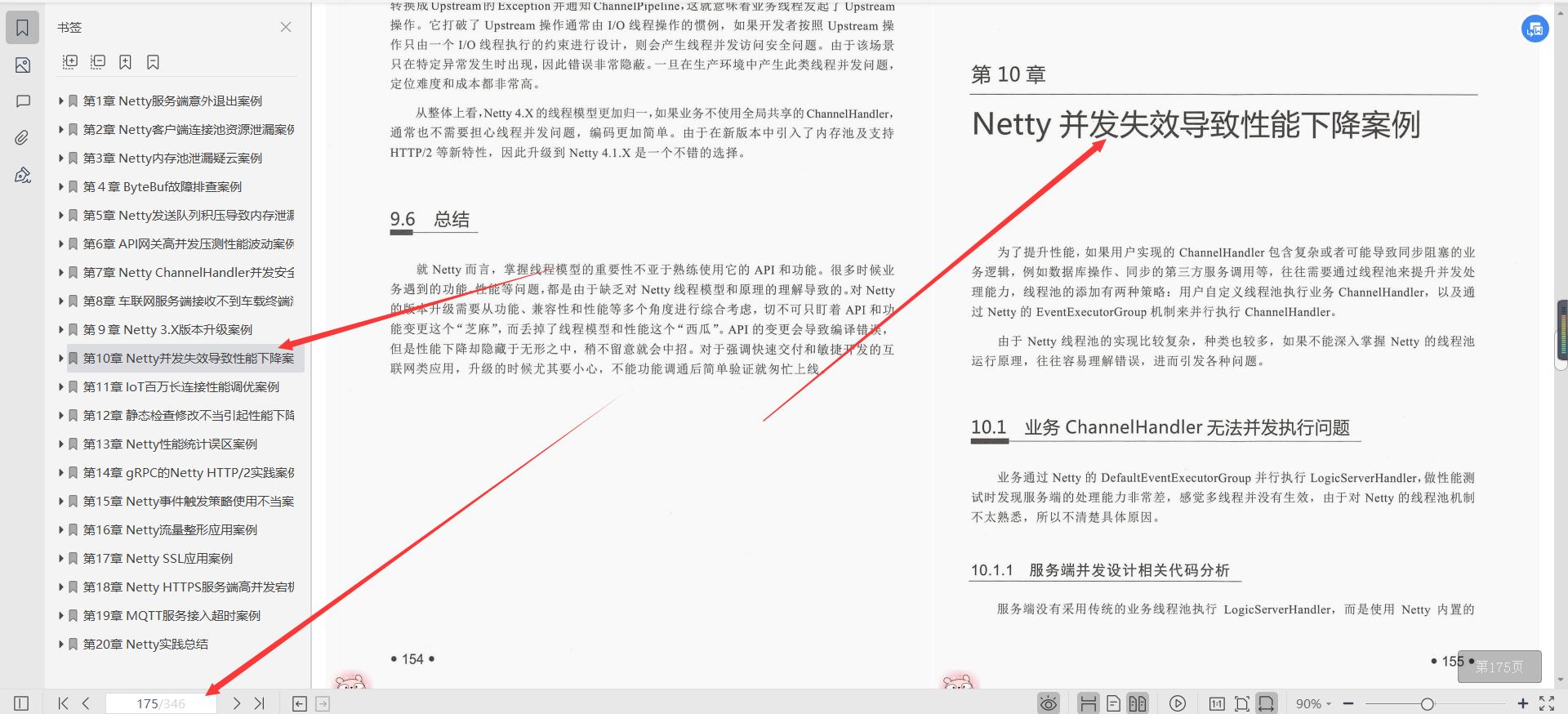This screenshot has height=714, width=1568.
Task: Switch to single page view
Action: click(1113, 703)
